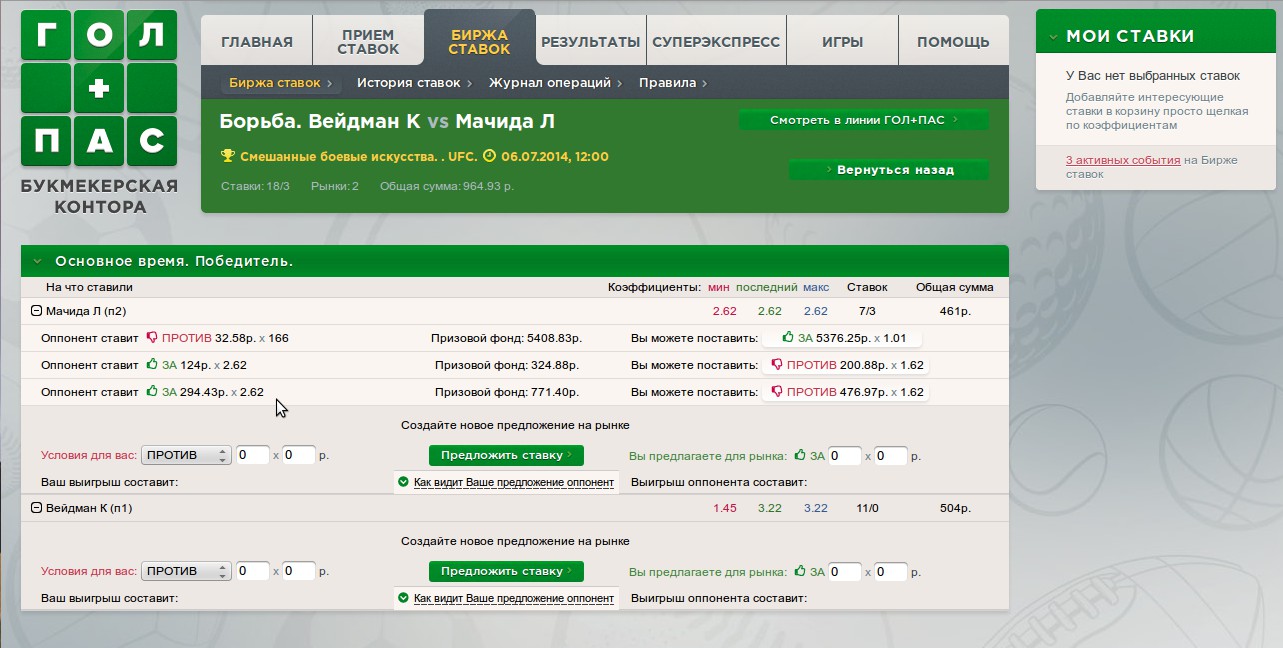The image size is (1283, 648).
Task: Focus first ЗА amount field in Мачида section
Action: (x=845, y=456)
